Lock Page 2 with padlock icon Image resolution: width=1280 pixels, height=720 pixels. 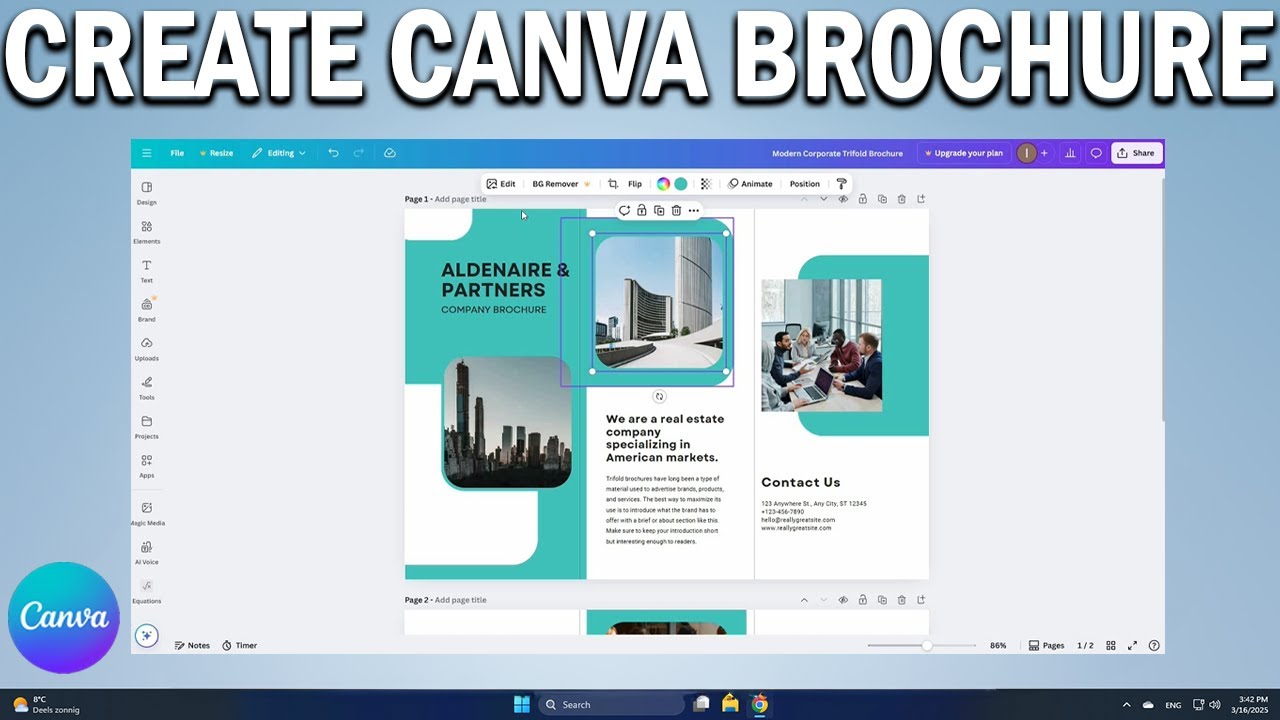tap(862, 600)
